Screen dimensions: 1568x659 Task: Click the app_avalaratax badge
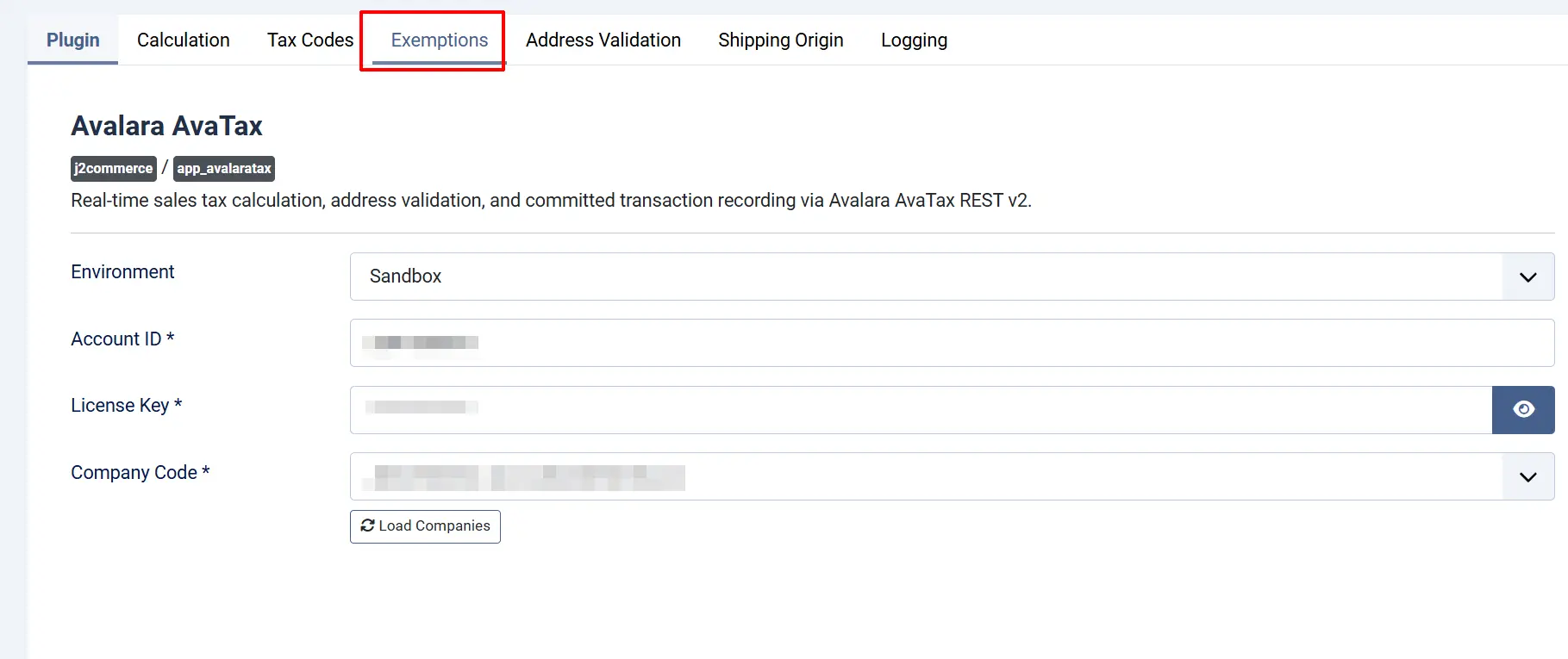[x=224, y=169]
